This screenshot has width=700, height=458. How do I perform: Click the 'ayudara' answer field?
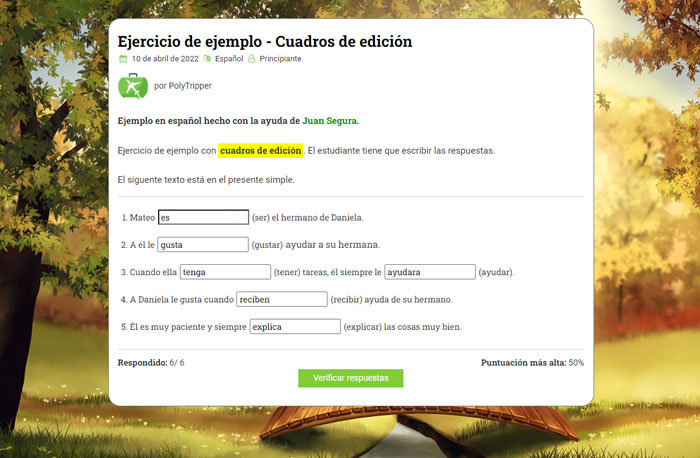pyautogui.click(x=429, y=271)
